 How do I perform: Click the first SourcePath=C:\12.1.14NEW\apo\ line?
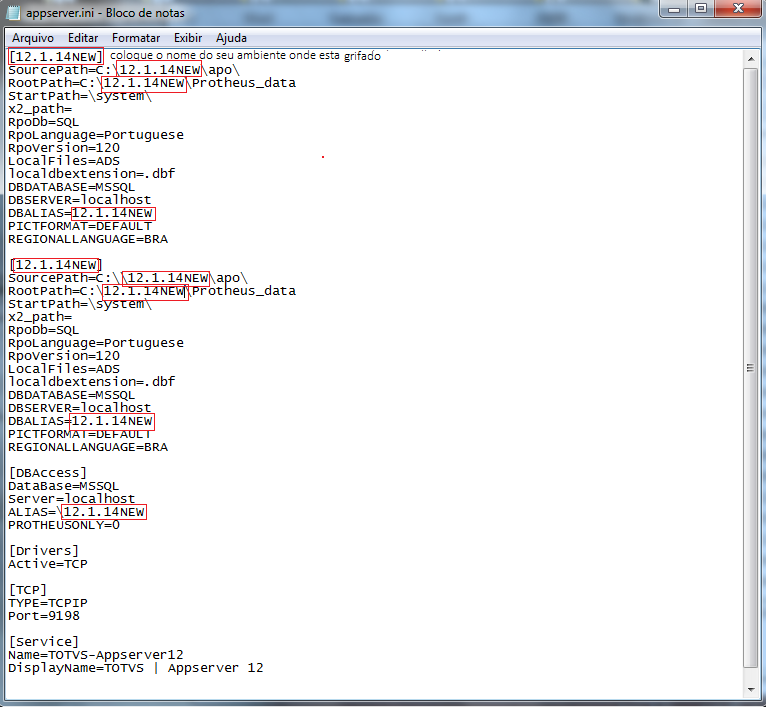(124, 70)
